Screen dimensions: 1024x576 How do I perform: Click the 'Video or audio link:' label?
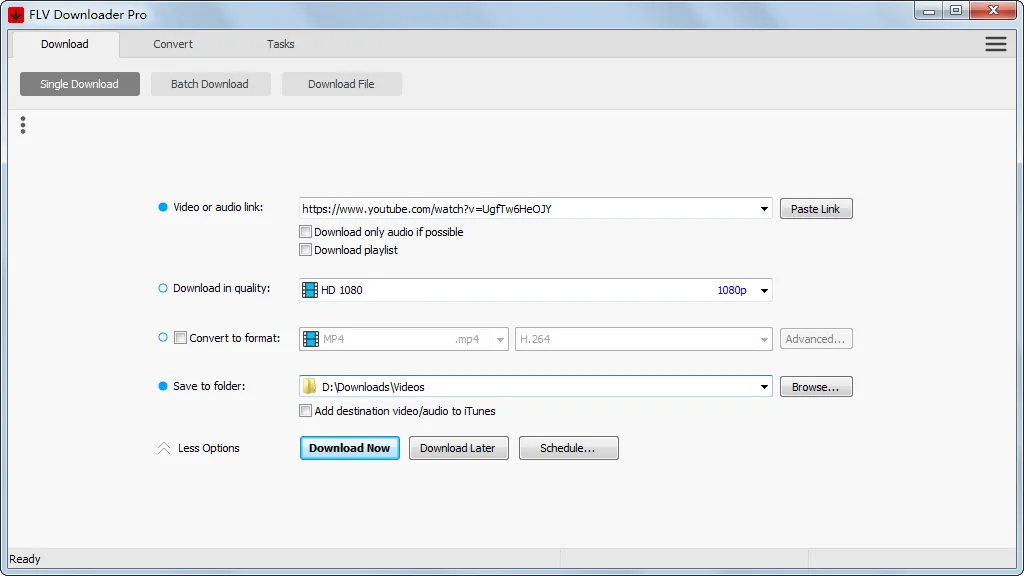pyautogui.click(x=218, y=207)
